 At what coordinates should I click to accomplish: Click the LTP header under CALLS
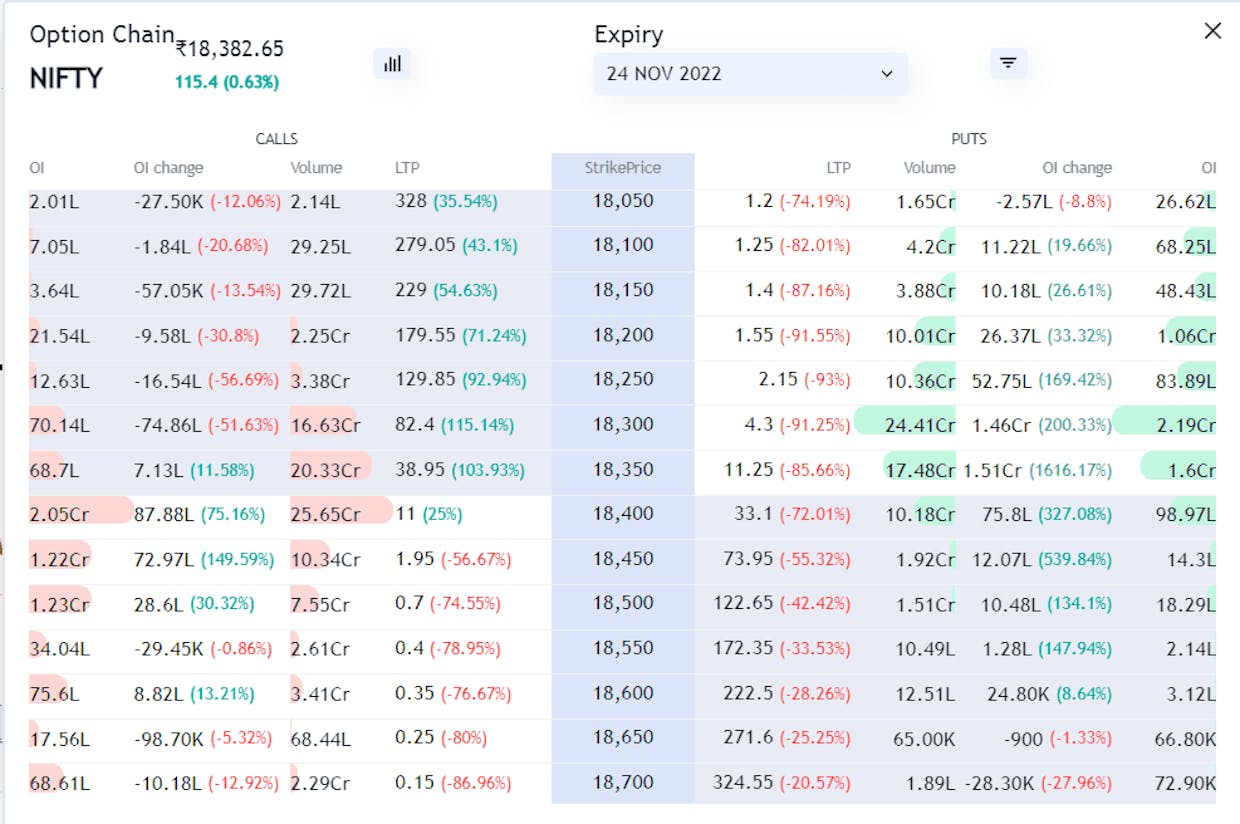coord(407,168)
